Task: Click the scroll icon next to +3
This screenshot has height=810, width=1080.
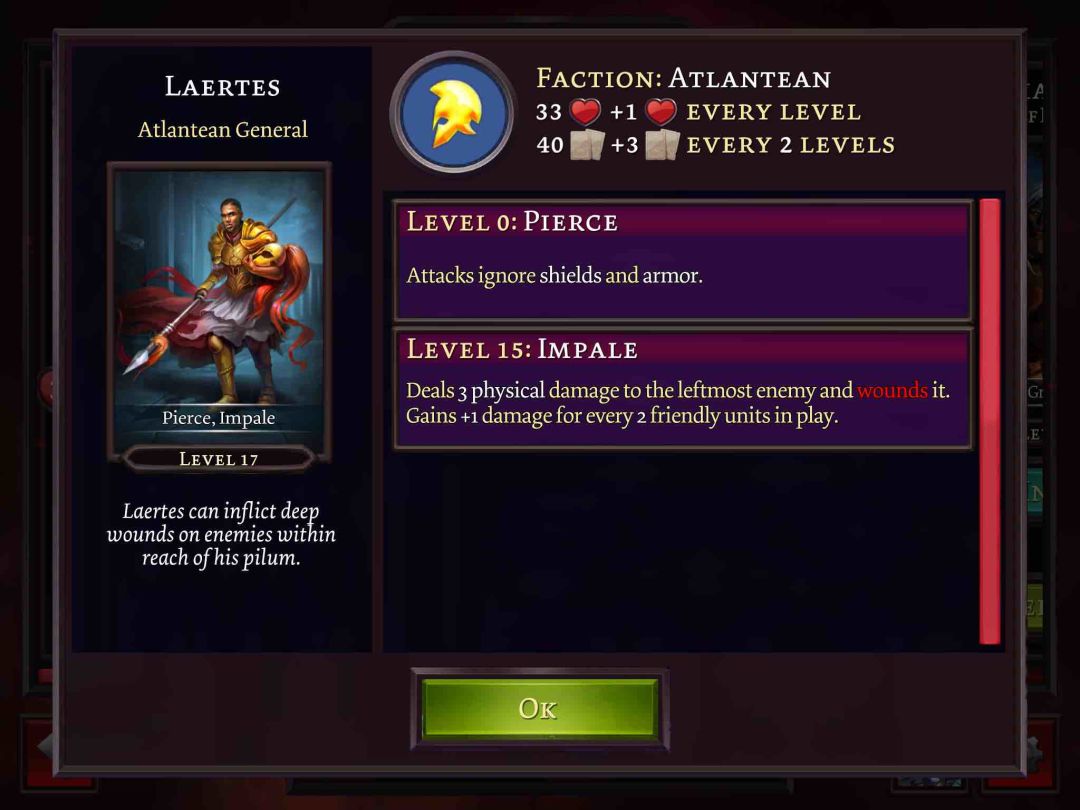Action: point(663,145)
